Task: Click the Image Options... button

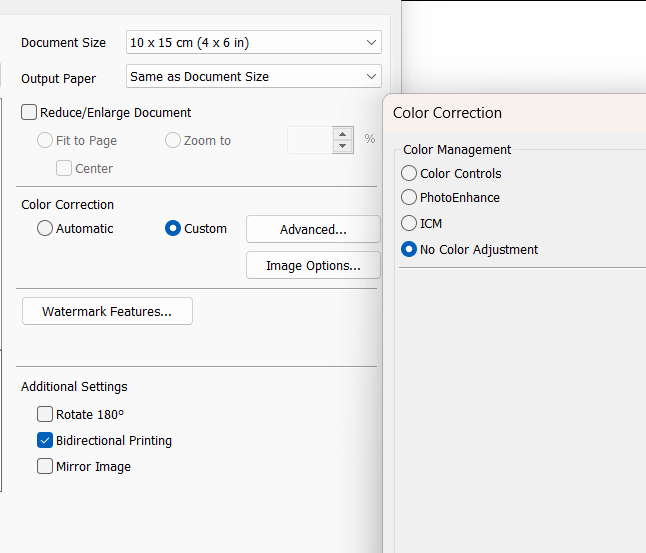Action: click(313, 266)
